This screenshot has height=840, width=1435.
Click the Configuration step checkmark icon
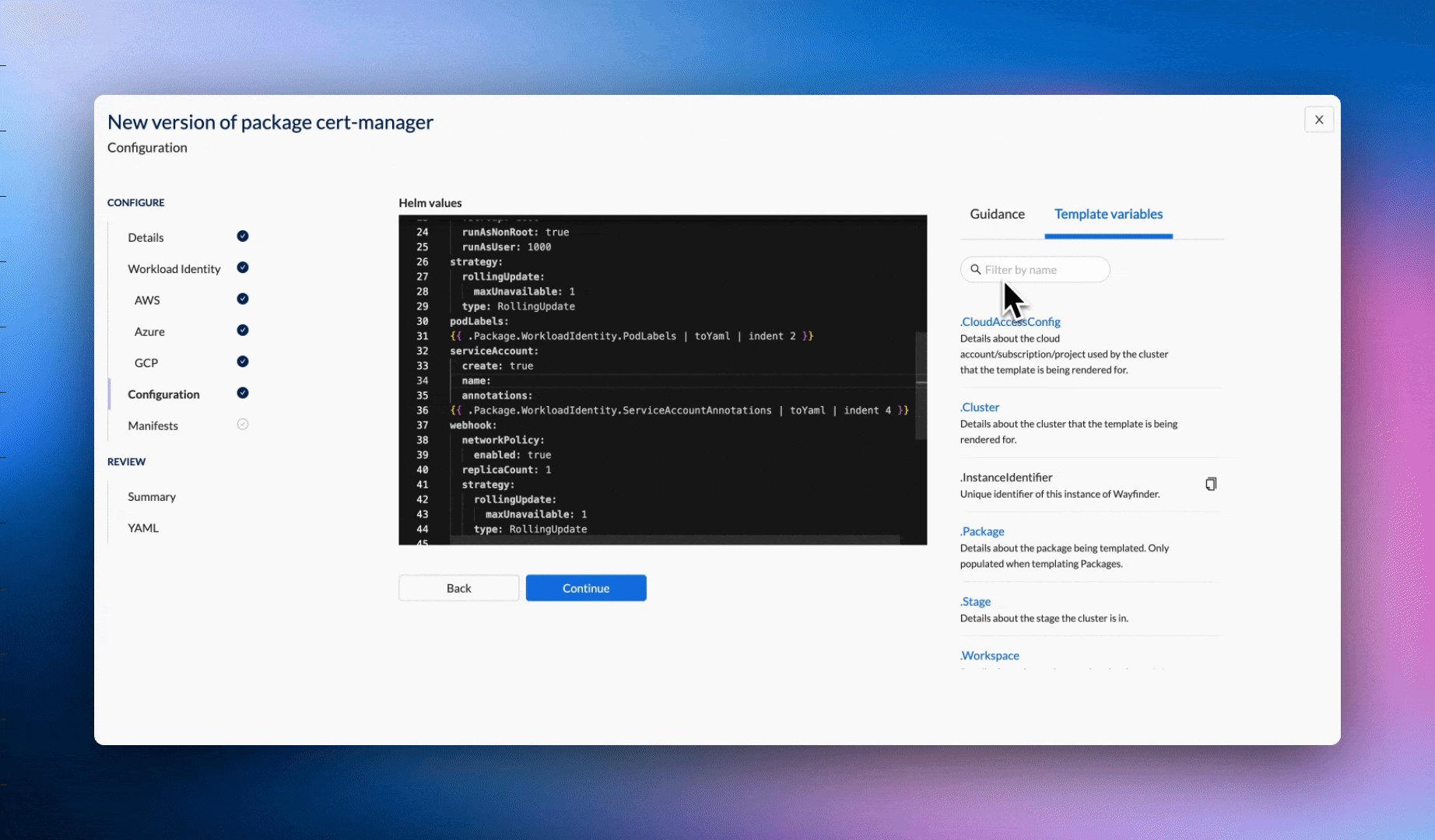pyautogui.click(x=243, y=393)
